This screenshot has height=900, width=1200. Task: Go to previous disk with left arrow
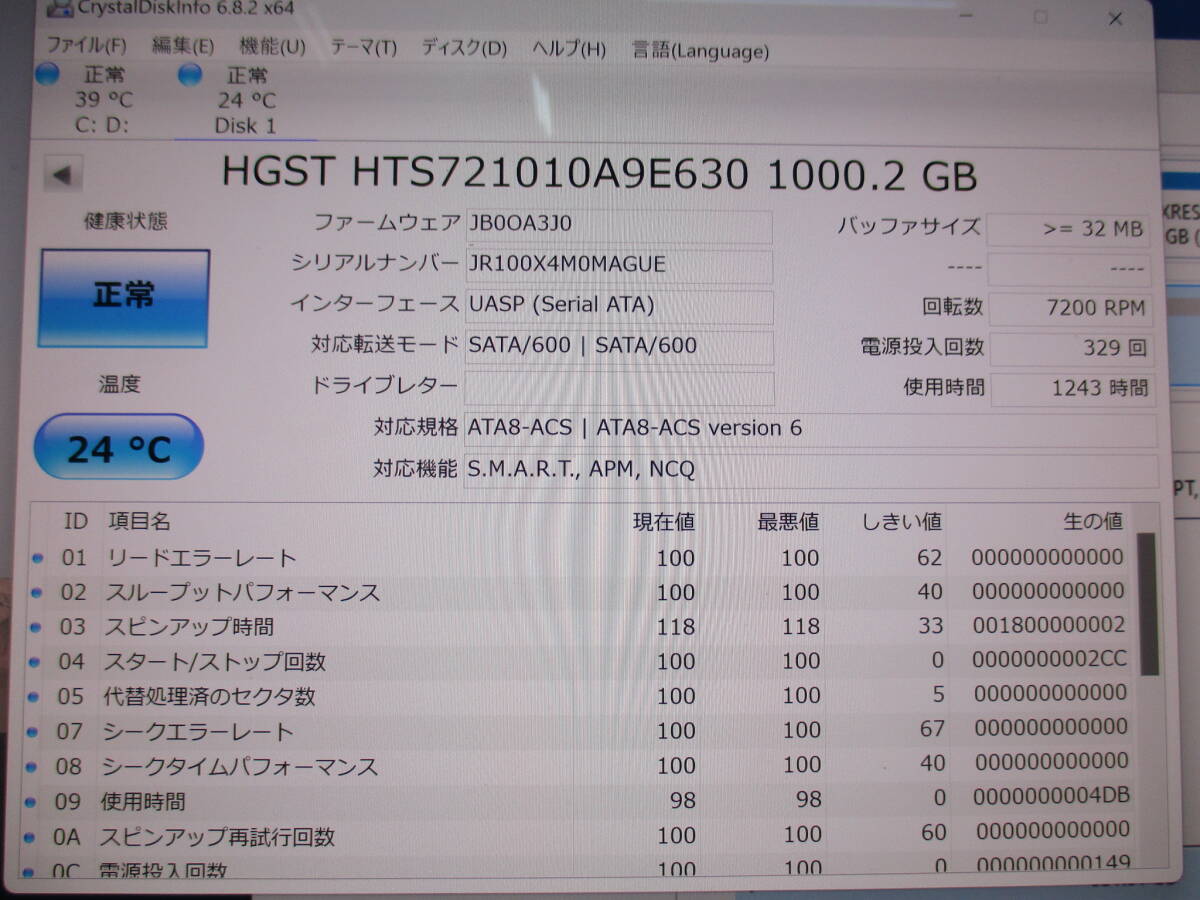coord(62,175)
